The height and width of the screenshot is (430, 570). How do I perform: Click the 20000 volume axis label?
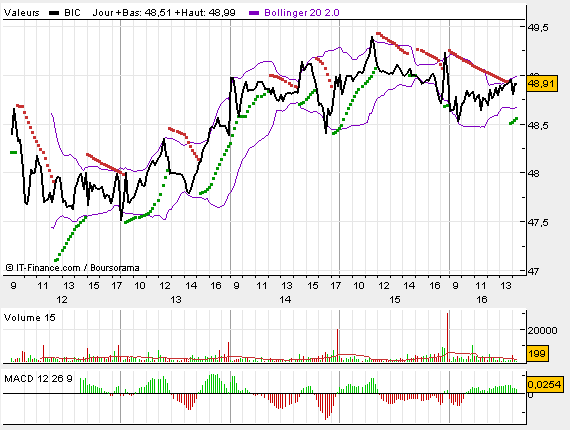tap(542, 330)
